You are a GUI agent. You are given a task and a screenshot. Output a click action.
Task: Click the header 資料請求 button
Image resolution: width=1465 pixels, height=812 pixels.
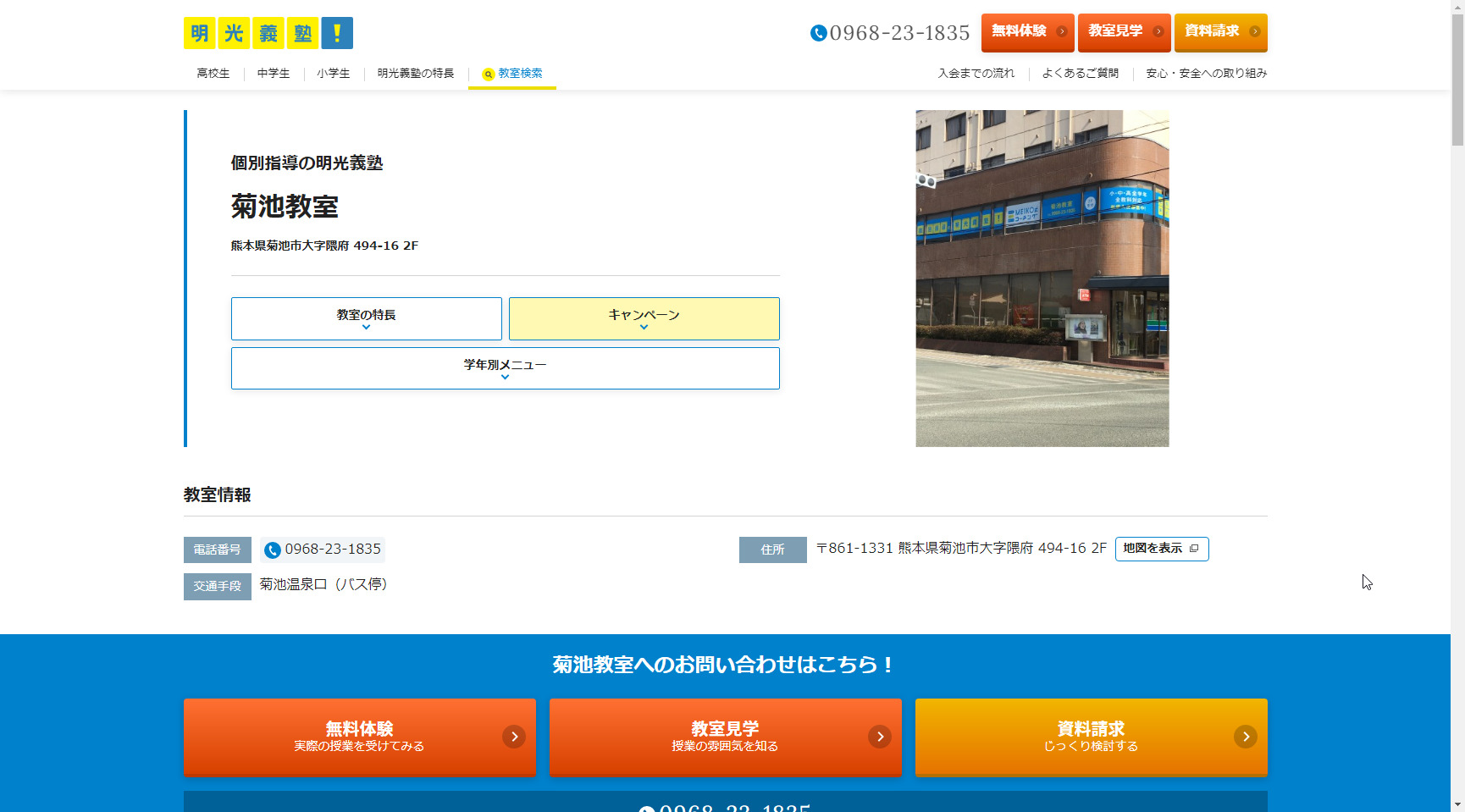[x=1221, y=32]
